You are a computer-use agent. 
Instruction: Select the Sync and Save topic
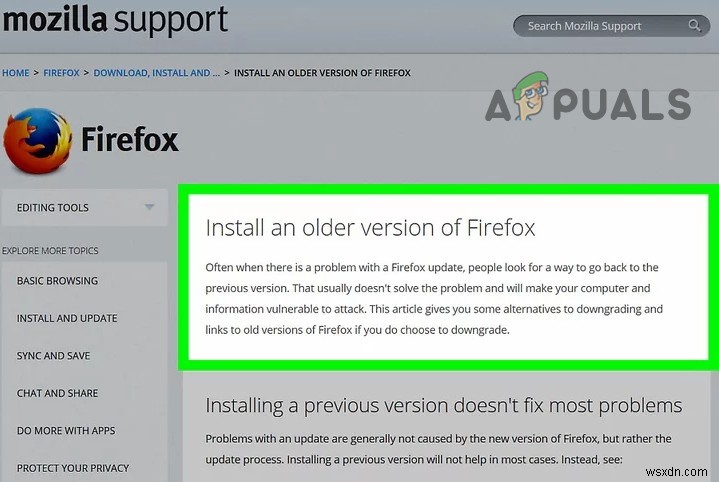click(x=53, y=356)
